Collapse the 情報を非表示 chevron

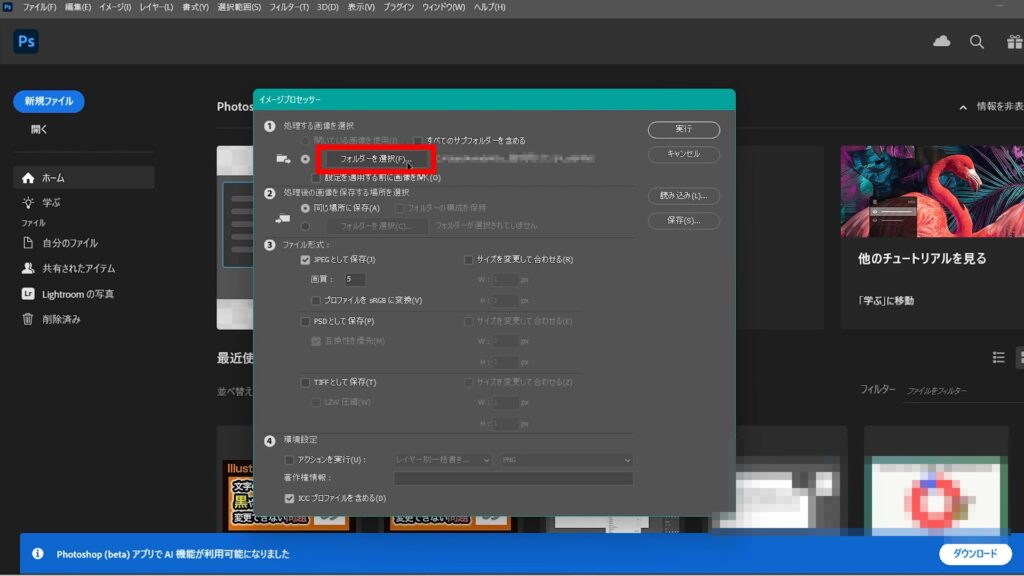click(963, 107)
